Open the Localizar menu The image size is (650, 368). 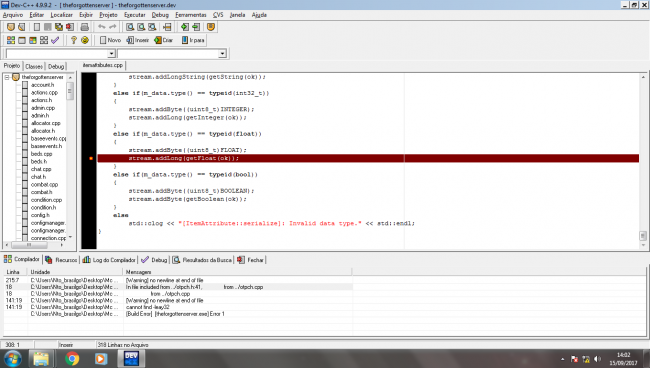click(61, 15)
